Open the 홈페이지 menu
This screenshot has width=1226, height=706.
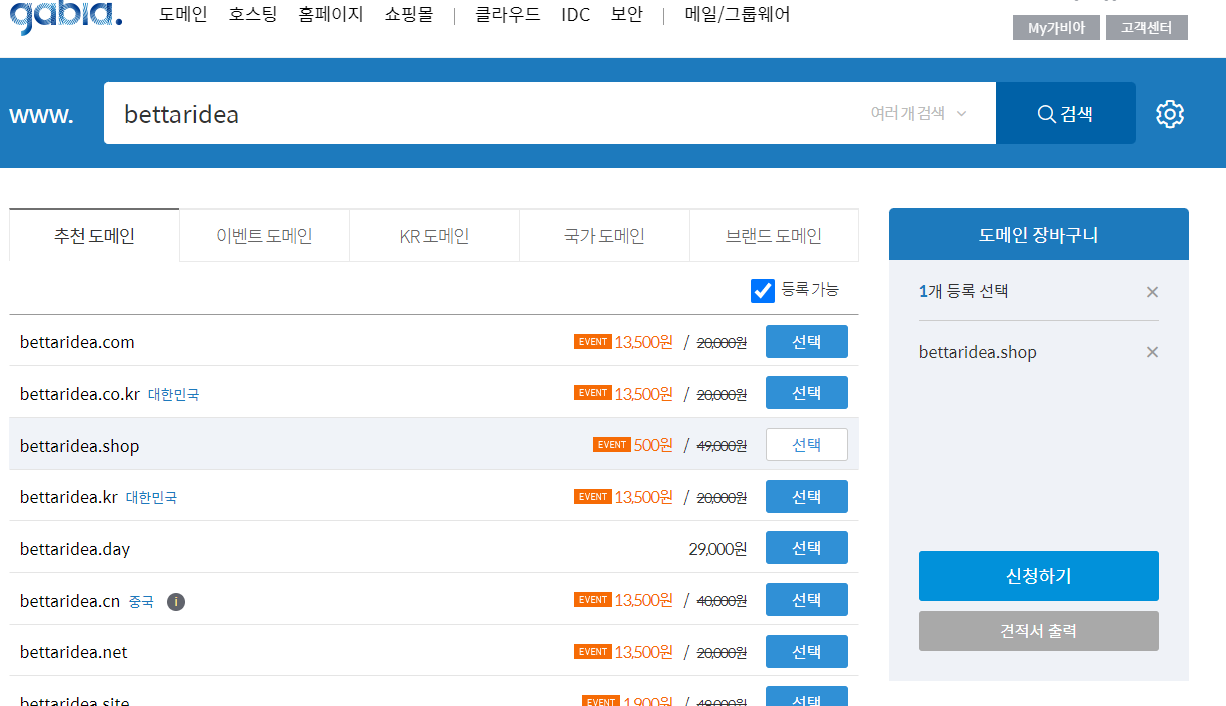(331, 15)
